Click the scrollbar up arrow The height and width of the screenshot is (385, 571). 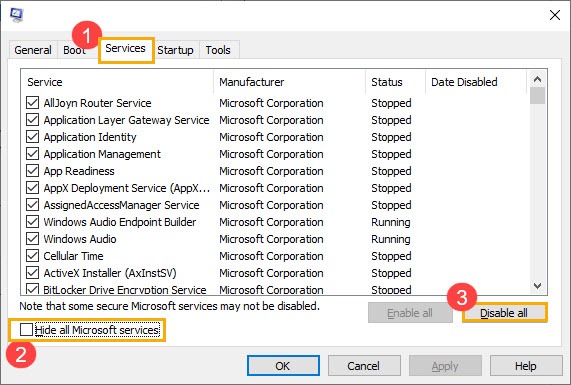pos(537,79)
